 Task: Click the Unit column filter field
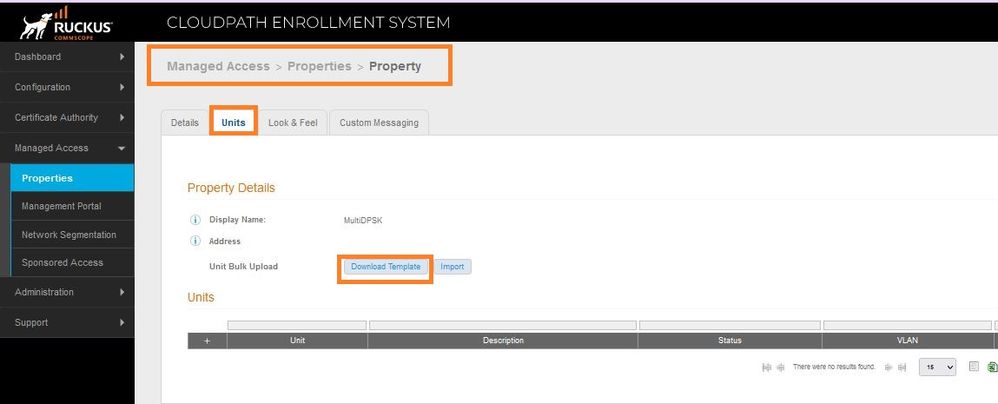click(297, 325)
